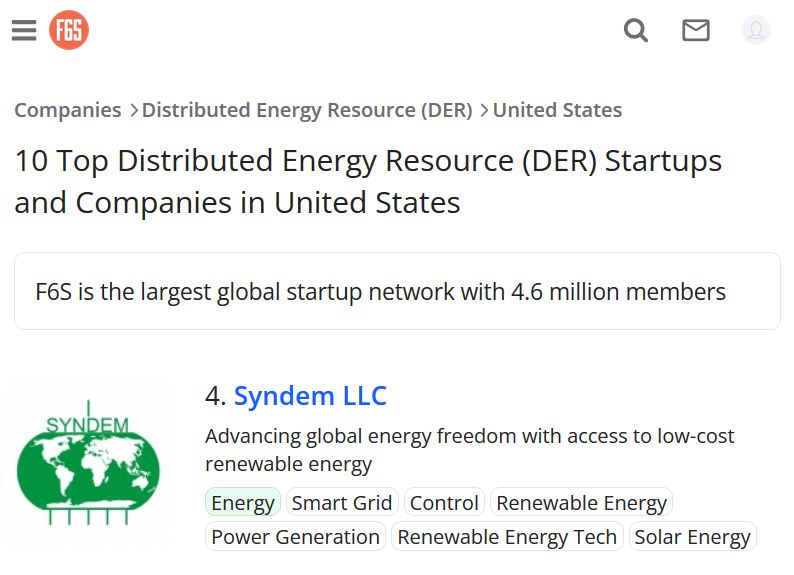Pick the Solar Energy tag
794x575 pixels.
click(692, 537)
